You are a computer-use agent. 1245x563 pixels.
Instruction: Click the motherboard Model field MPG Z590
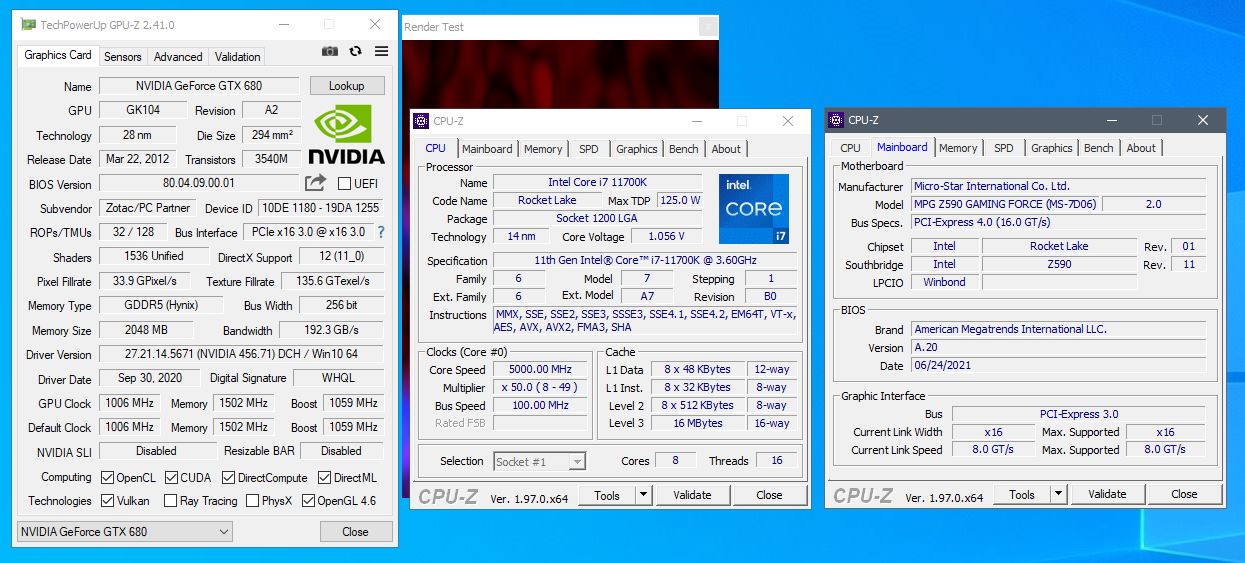tap(1006, 204)
